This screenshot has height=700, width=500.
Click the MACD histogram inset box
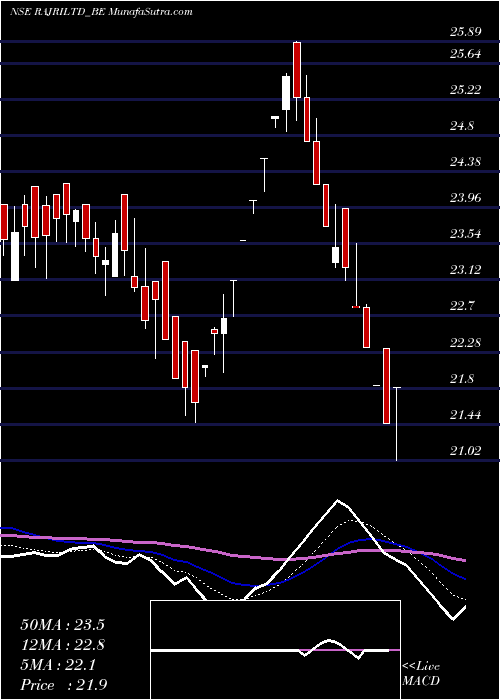[275, 650]
